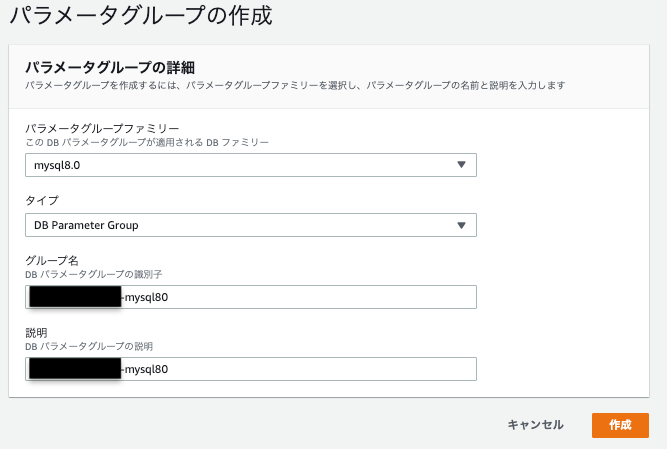This screenshot has height=449, width=667.
Task: Click the グループ名 field label
Action: click(x=52, y=260)
